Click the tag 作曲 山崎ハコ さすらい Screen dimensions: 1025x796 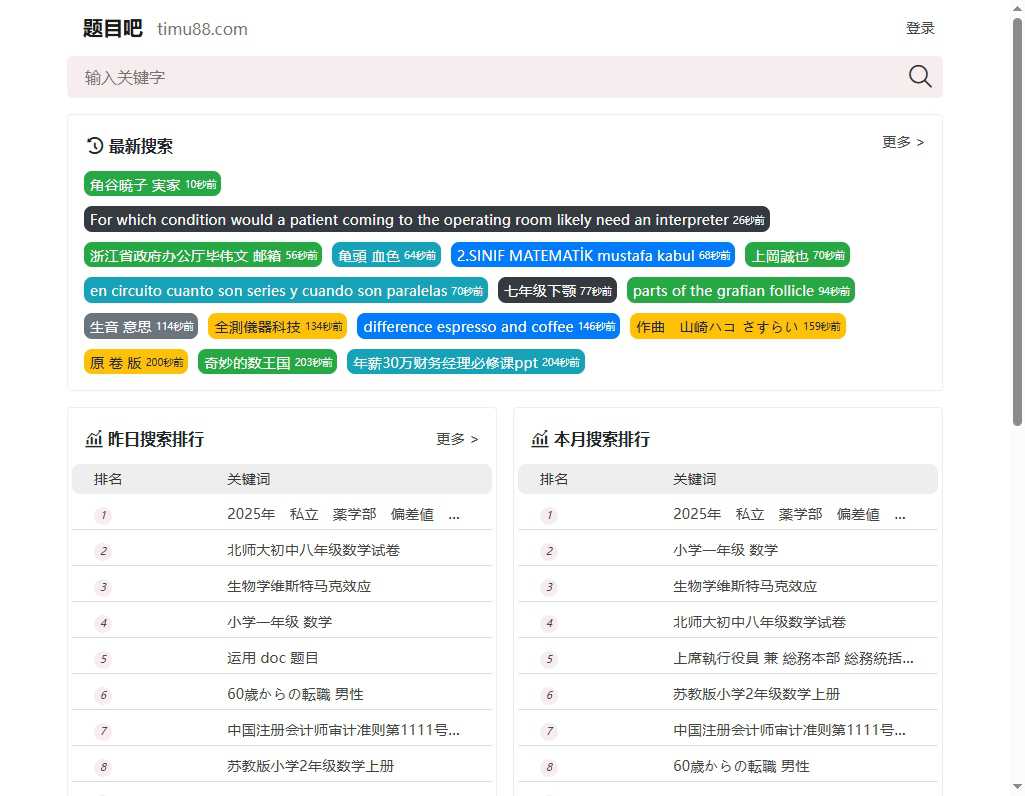pos(738,326)
